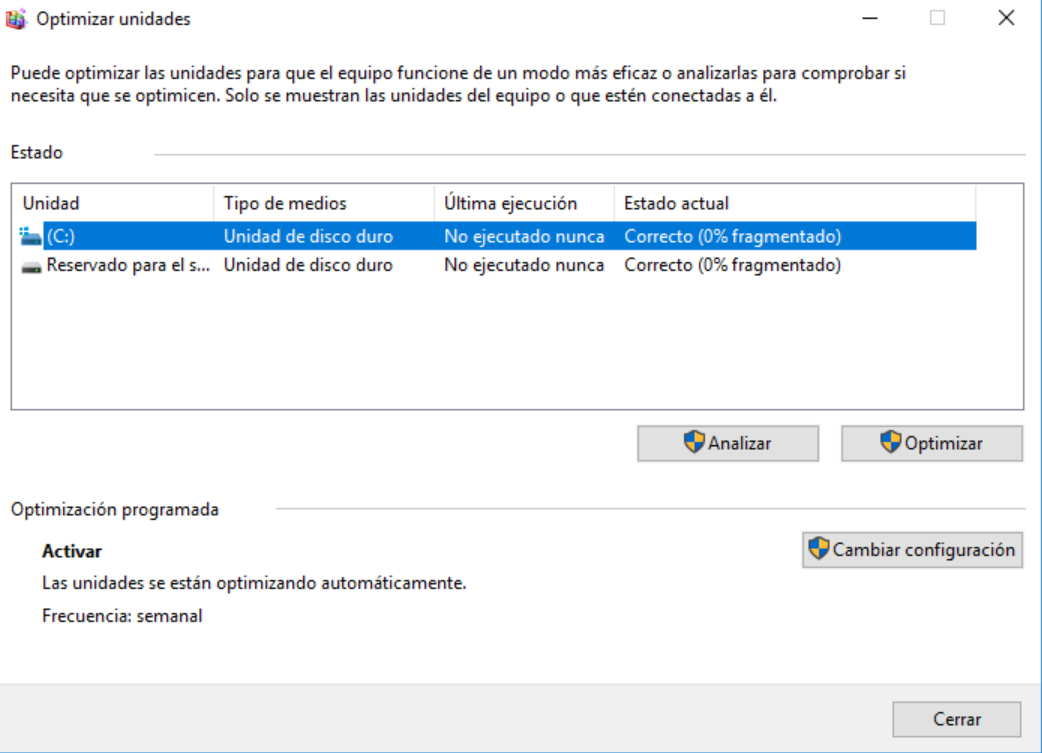Click the shield icon on the Optimizar button
The width and height of the screenshot is (1042, 753).
pos(890,442)
